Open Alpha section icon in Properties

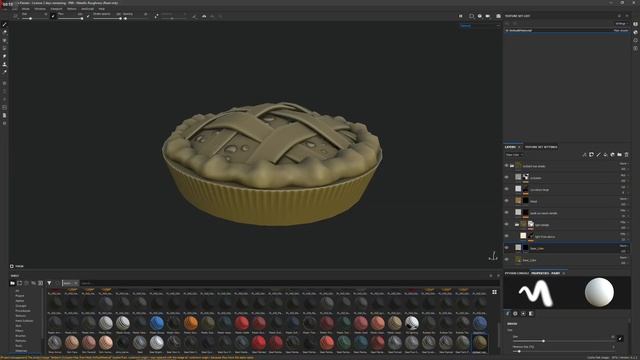pyautogui.click(x=516, y=313)
